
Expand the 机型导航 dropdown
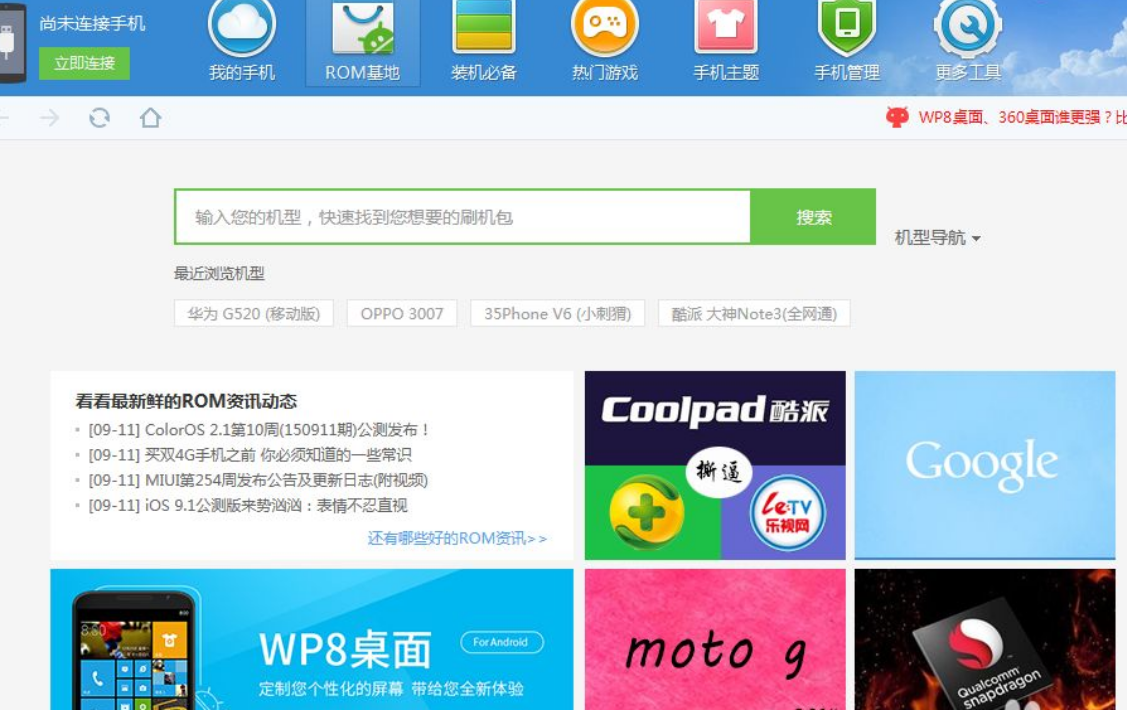pyautogui.click(x=937, y=238)
